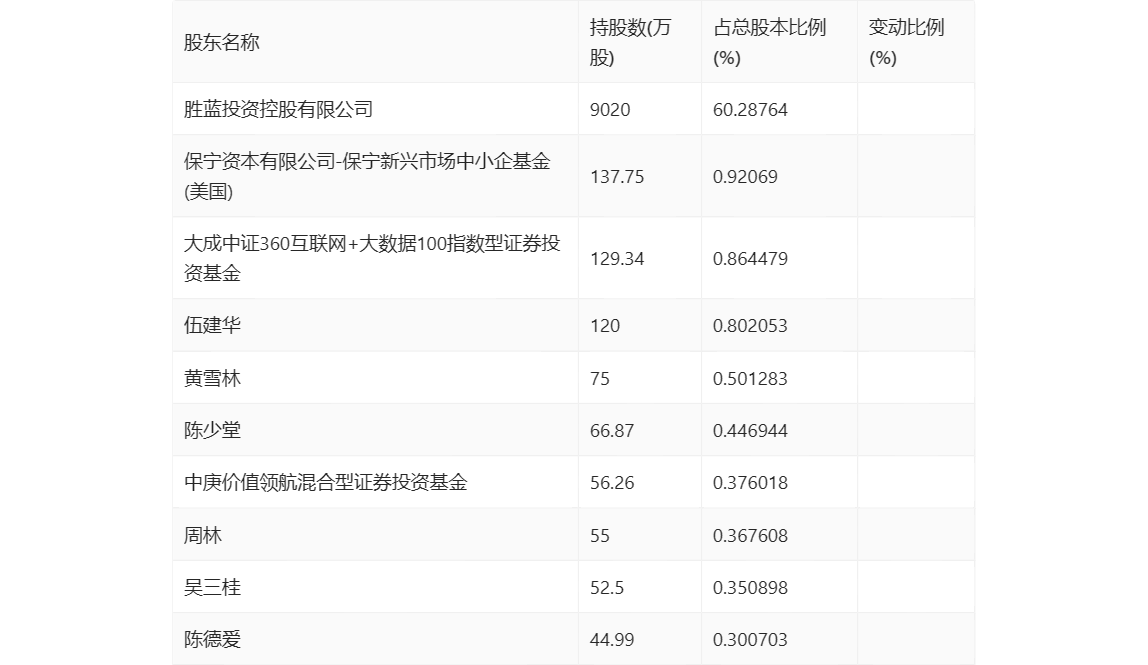The image size is (1148, 665).
Task: Select shareholder 吴三桂
Action: coord(212,587)
